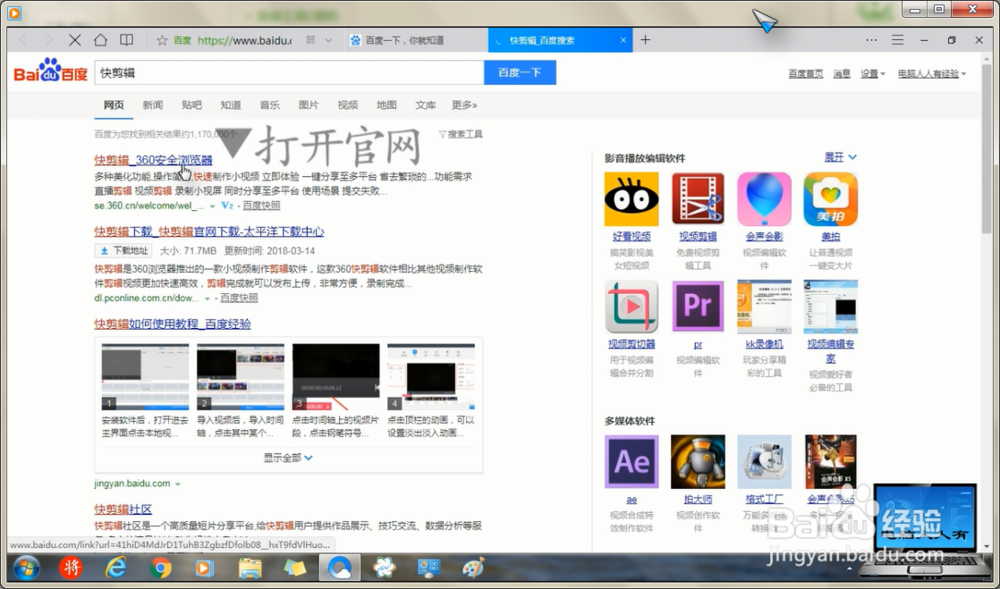The height and width of the screenshot is (589, 1000).
Task: Click the 百度一下 search button
Action: coord(520,73)
